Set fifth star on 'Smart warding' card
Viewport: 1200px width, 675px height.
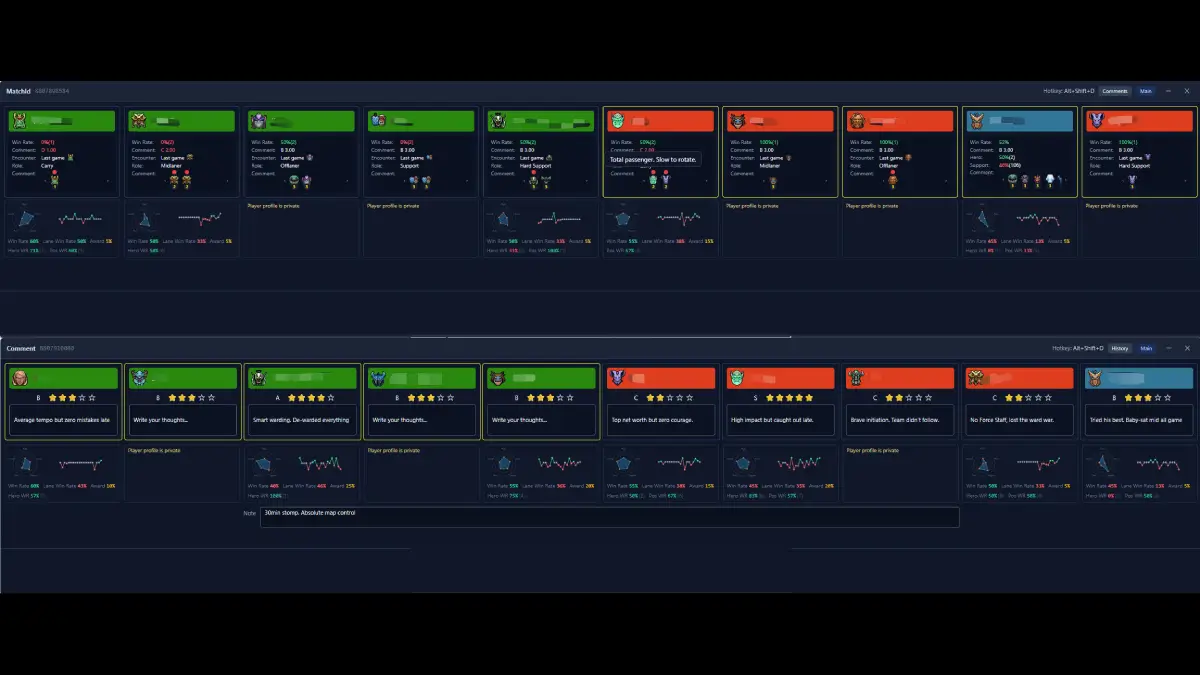tap(331, 397)
